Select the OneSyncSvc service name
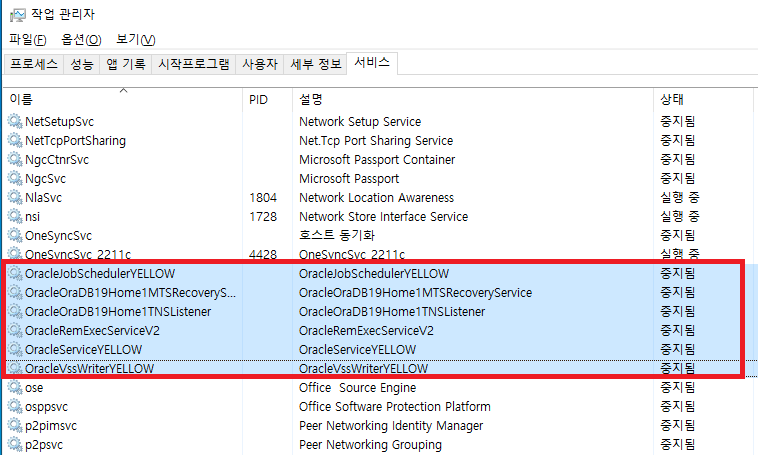Image resolution: width=758 pixels, height=455 pixels. pos(58,235)
